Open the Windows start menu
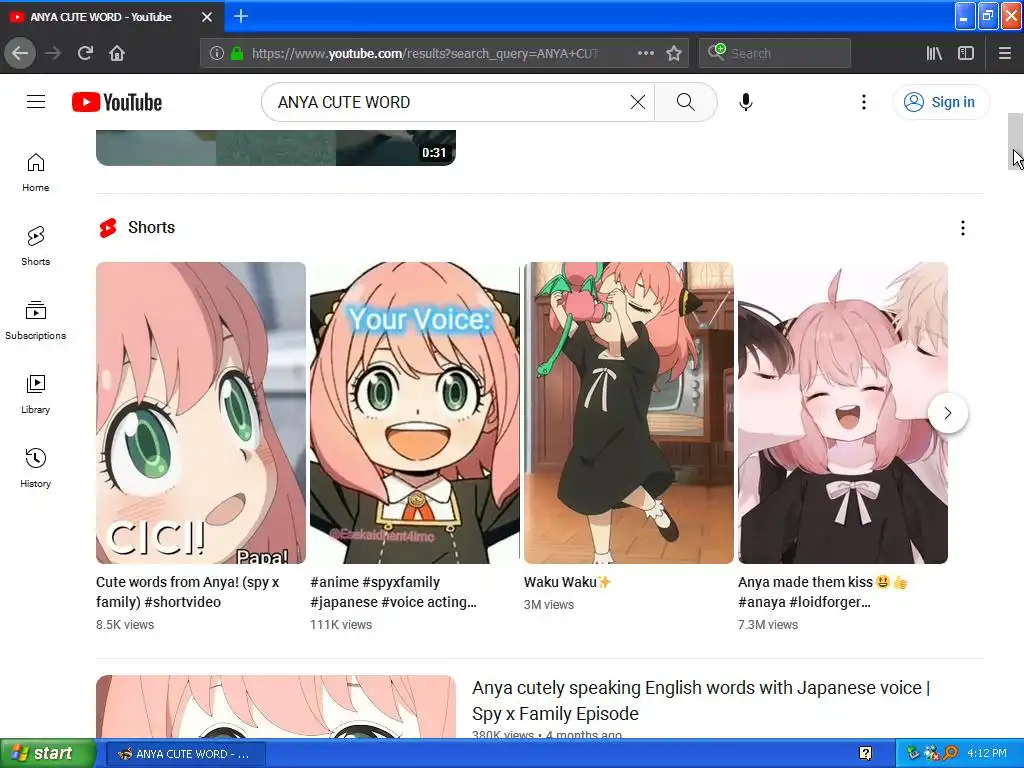Viewport: 1024px width, 768px height. (48, 753)
